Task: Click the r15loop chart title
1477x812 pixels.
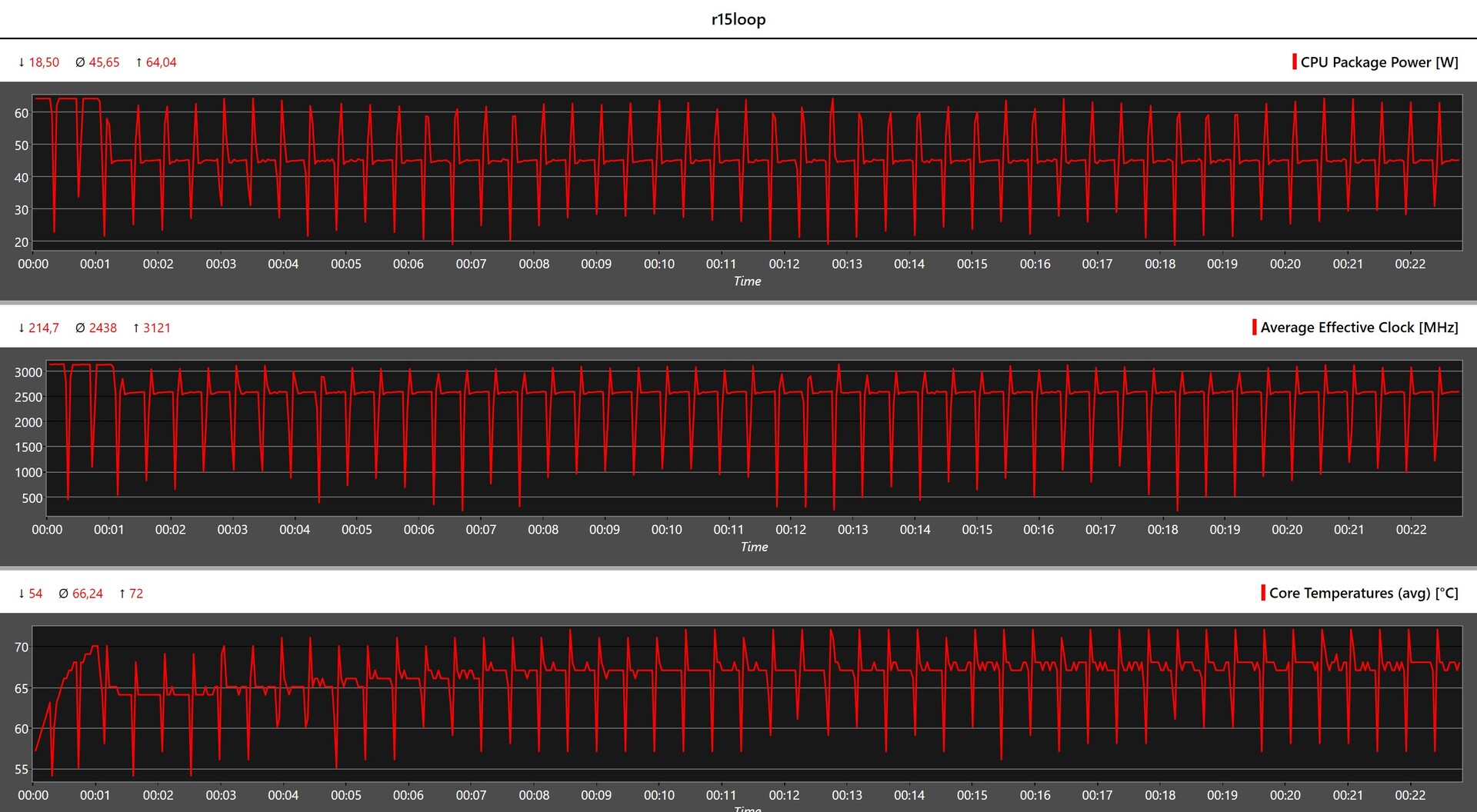Action: (x=738, y=19)
